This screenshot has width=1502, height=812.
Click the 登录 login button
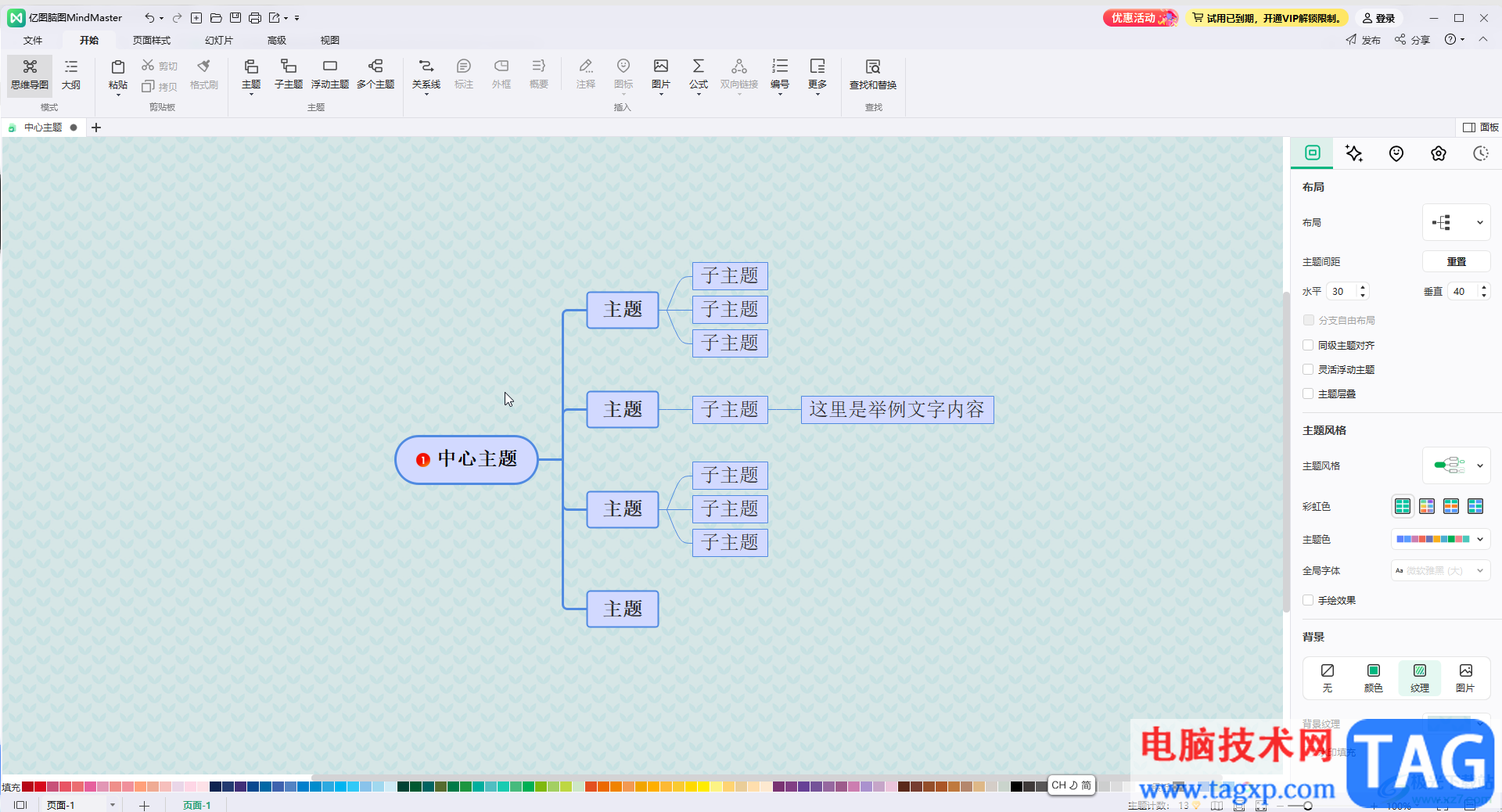(x=1378, y=18)
